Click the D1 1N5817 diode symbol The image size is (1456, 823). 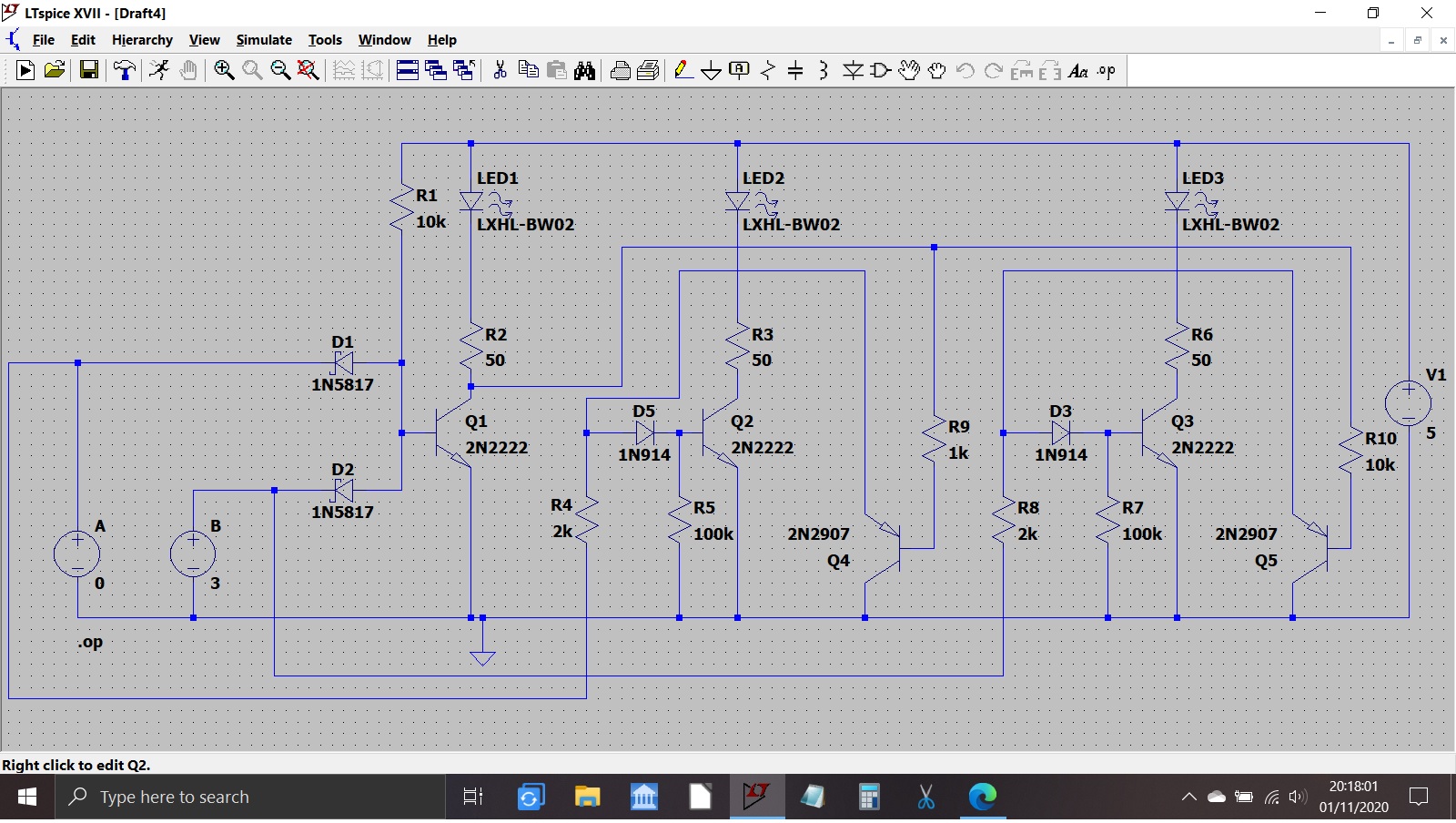point(343,363)
